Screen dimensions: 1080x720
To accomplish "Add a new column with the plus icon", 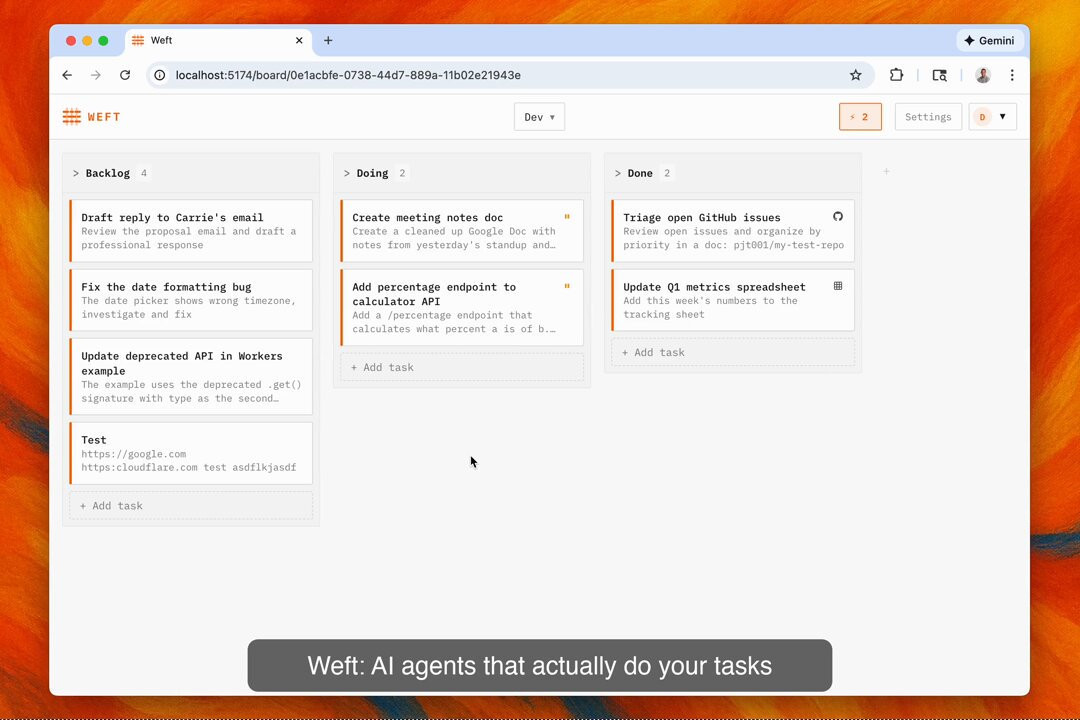I will [x=886, y=171].
